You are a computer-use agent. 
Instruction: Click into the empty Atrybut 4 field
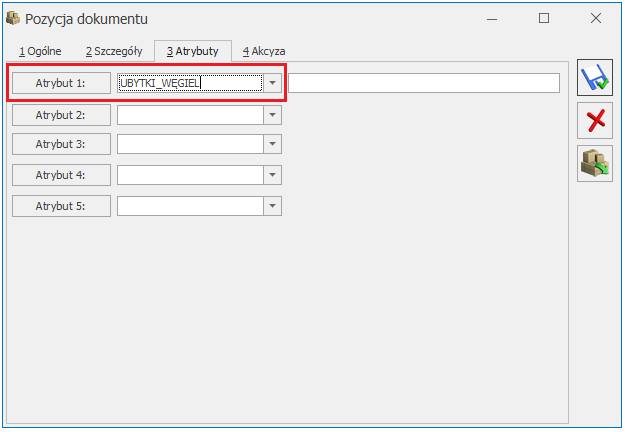pyautogui.click(x=191, y=175)
